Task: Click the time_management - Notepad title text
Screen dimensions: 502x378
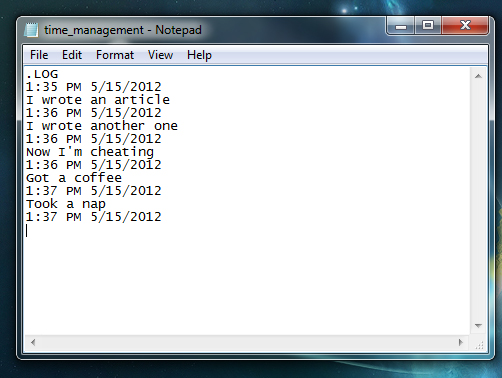Action: [123, 30]
